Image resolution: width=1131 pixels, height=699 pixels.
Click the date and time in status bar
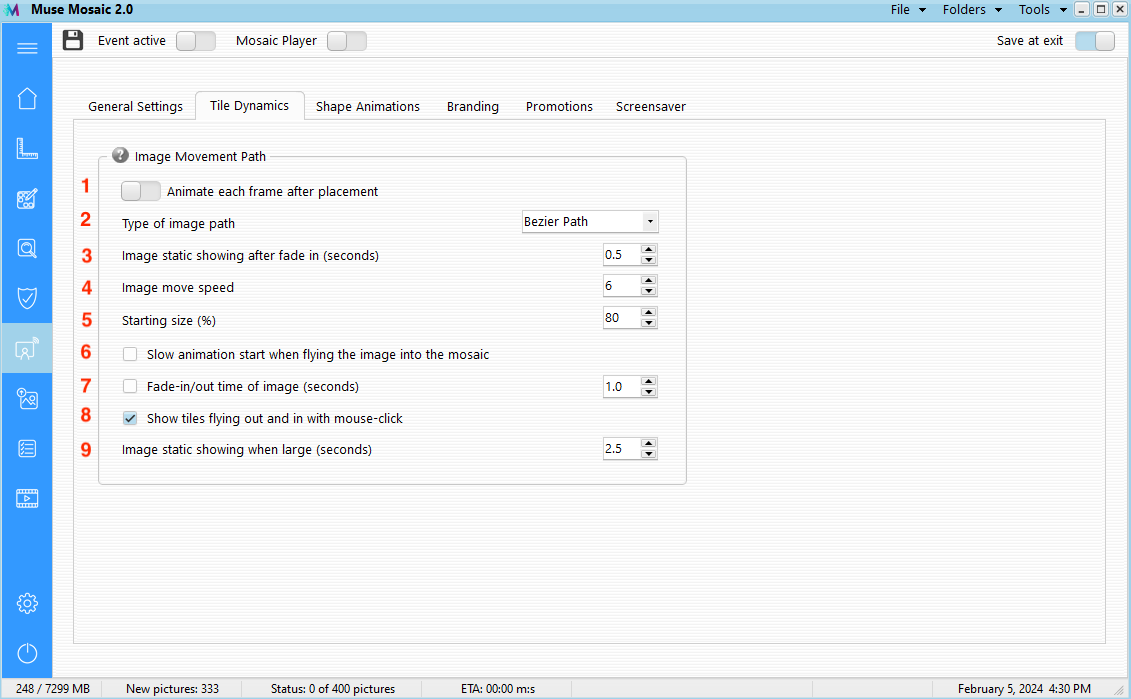pyautogui.click(x=1024, y=689)
